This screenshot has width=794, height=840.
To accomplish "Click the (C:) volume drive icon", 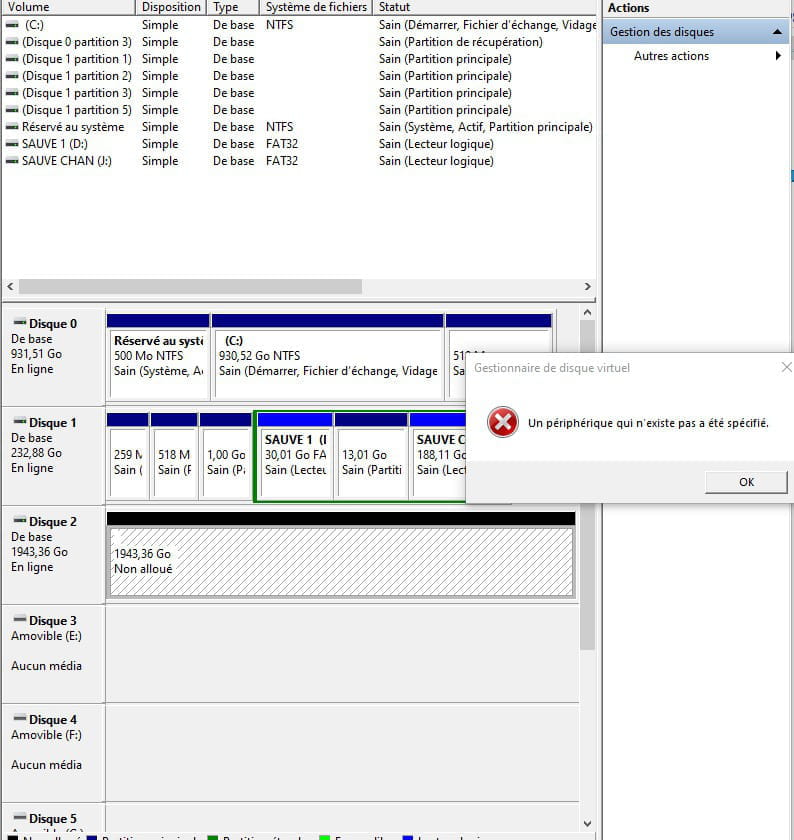I will coord(12,25).
